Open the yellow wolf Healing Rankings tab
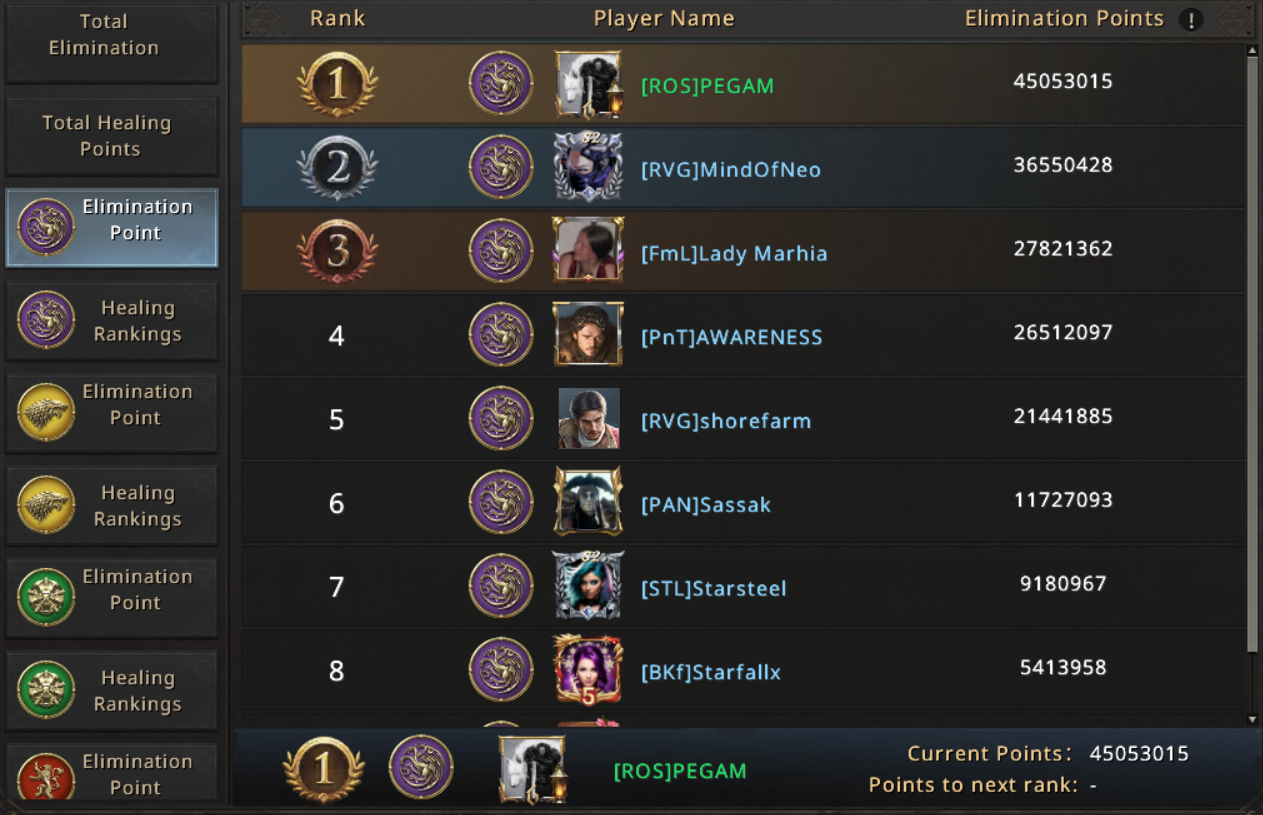Viewport: 1263px width, 815px height. click(x=112, y=506)
